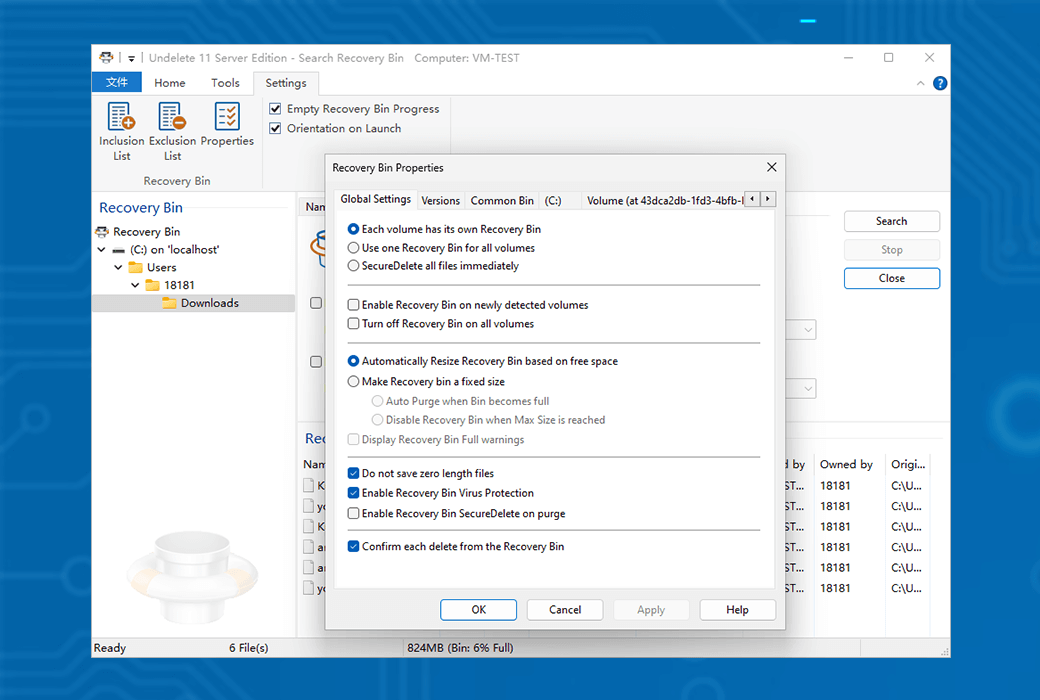Enable Recovery Bin SecureDelete on purge

[354, 514]
